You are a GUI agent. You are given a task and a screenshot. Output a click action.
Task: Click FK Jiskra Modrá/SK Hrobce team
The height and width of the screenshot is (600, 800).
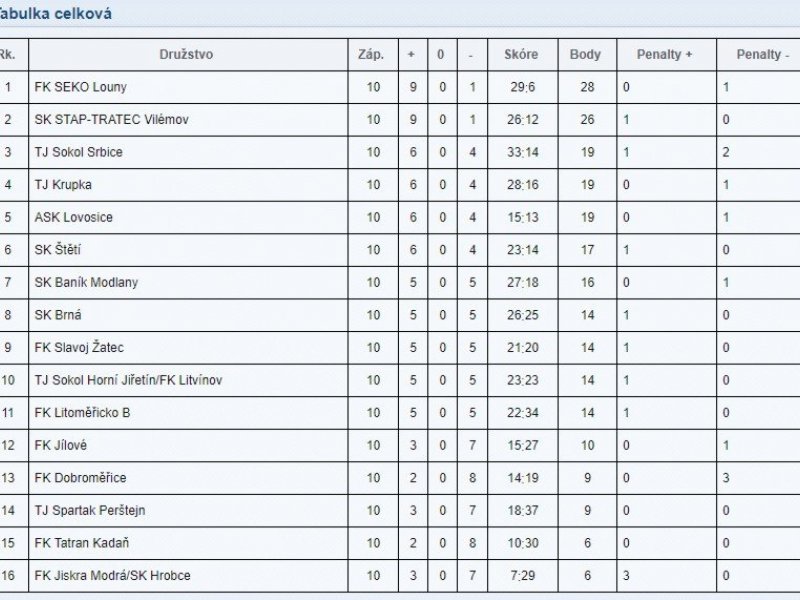tap(112, 576)
